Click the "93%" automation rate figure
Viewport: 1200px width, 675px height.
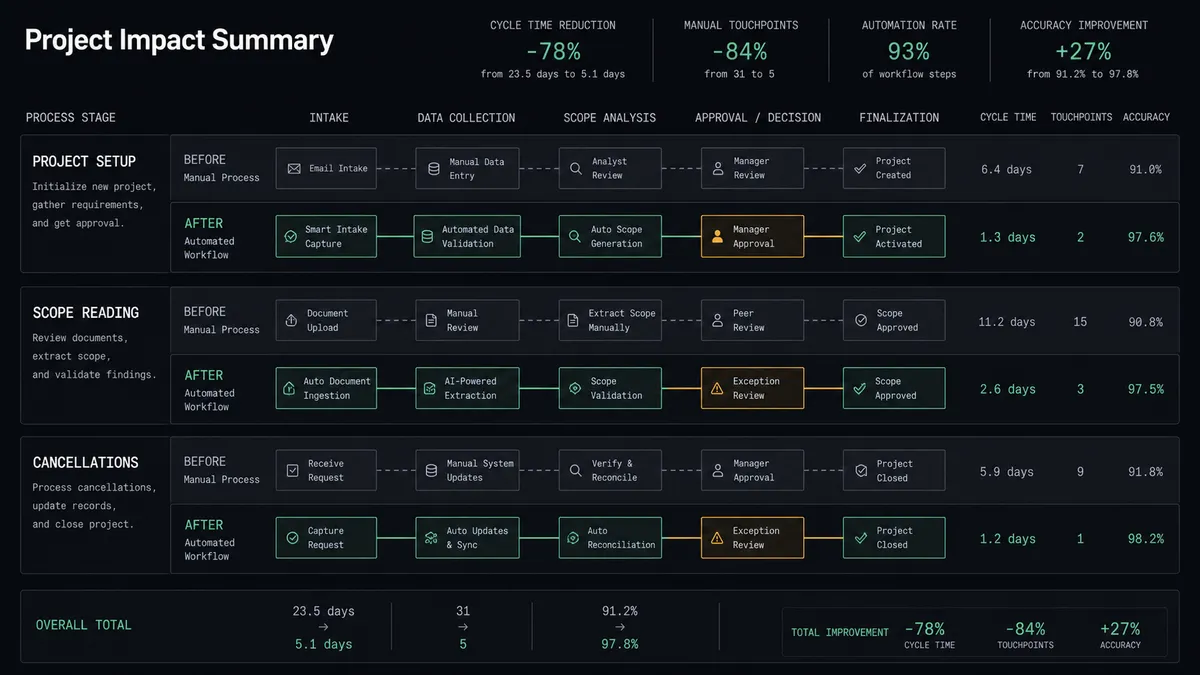tap(908, 51)
